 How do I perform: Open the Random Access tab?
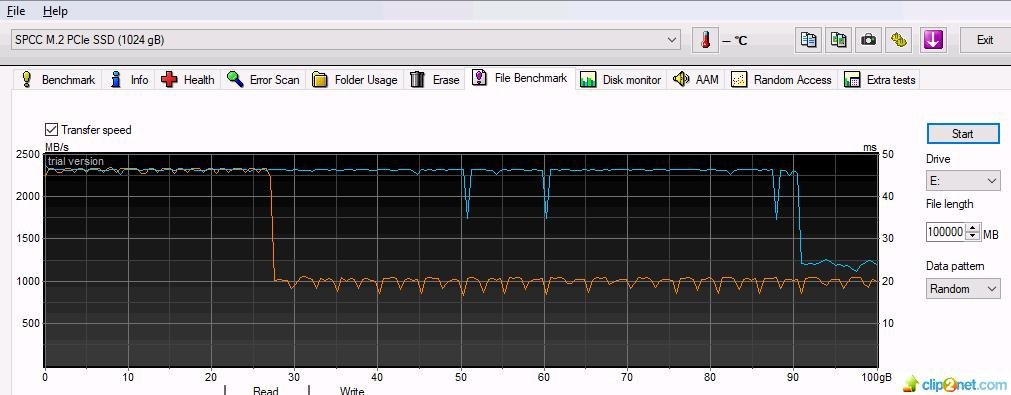[781, 80]
